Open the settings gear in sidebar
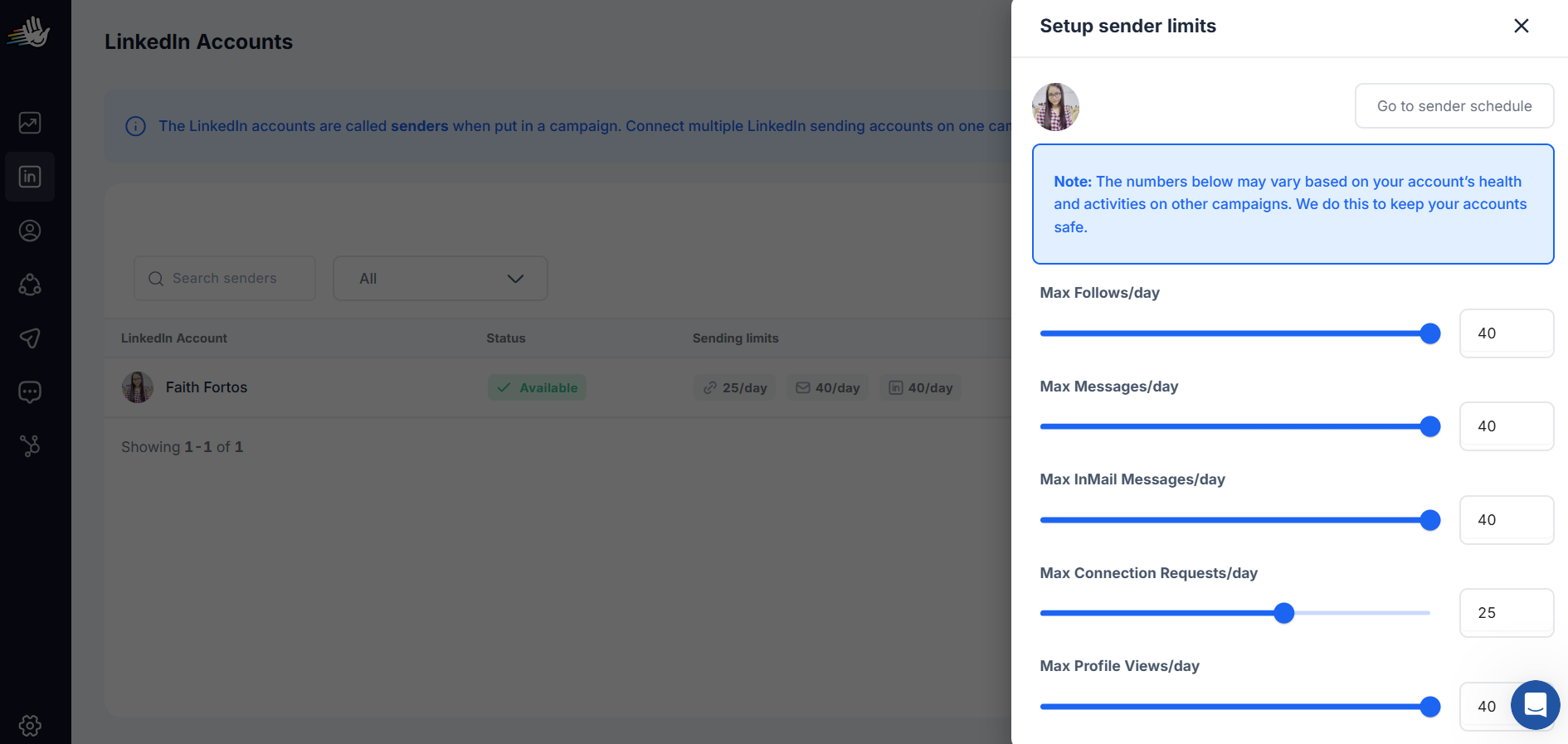Image resolution: width=1568 pixels, height=744 pixels. [30, 726]
